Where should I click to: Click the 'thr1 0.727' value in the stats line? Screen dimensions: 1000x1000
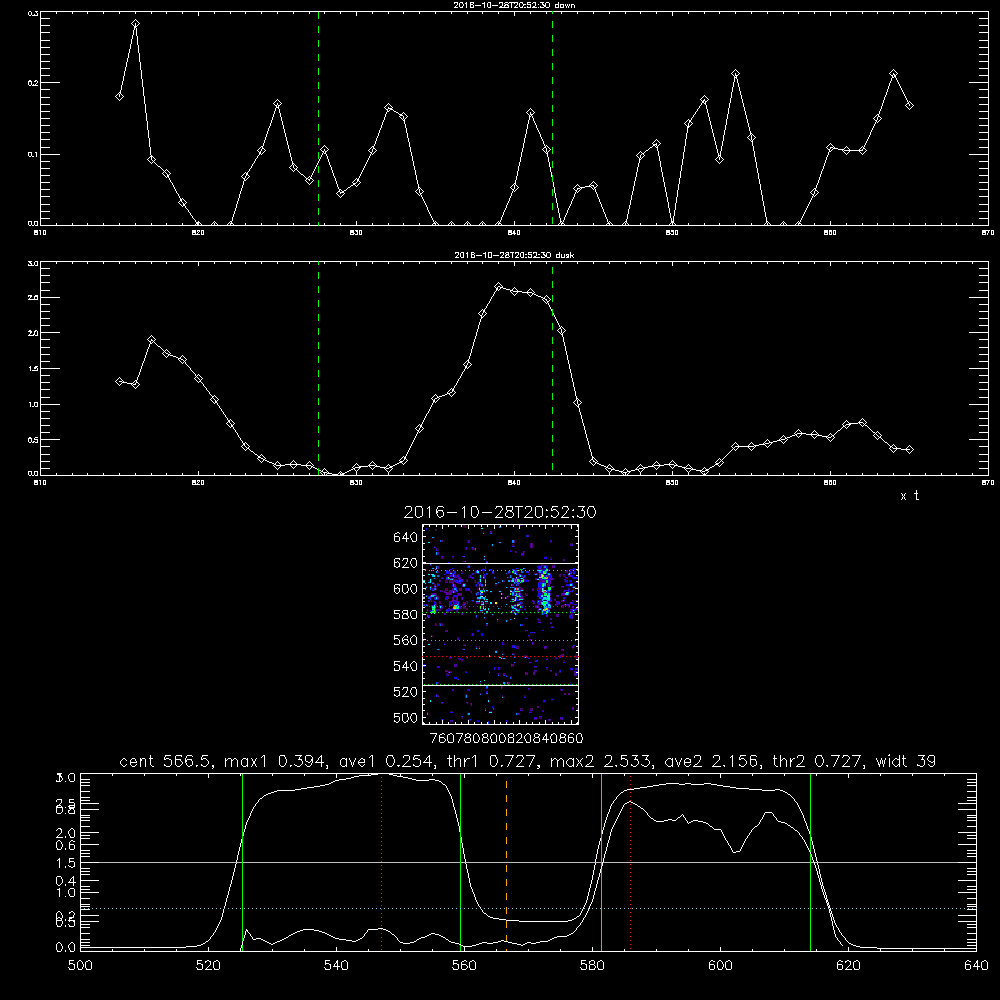(x=490, y=761)
